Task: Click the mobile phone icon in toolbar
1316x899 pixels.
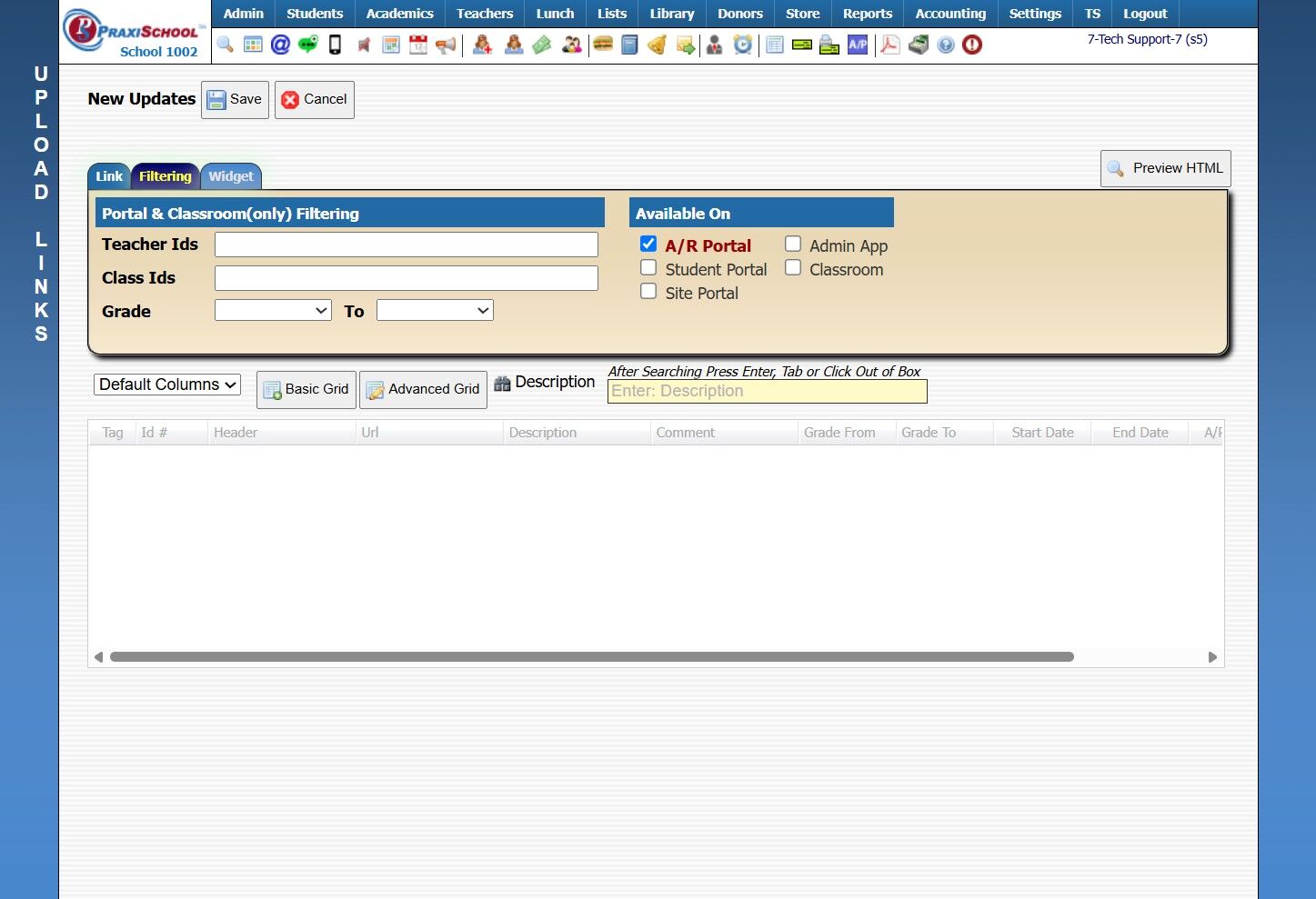Action: (335, 45)
